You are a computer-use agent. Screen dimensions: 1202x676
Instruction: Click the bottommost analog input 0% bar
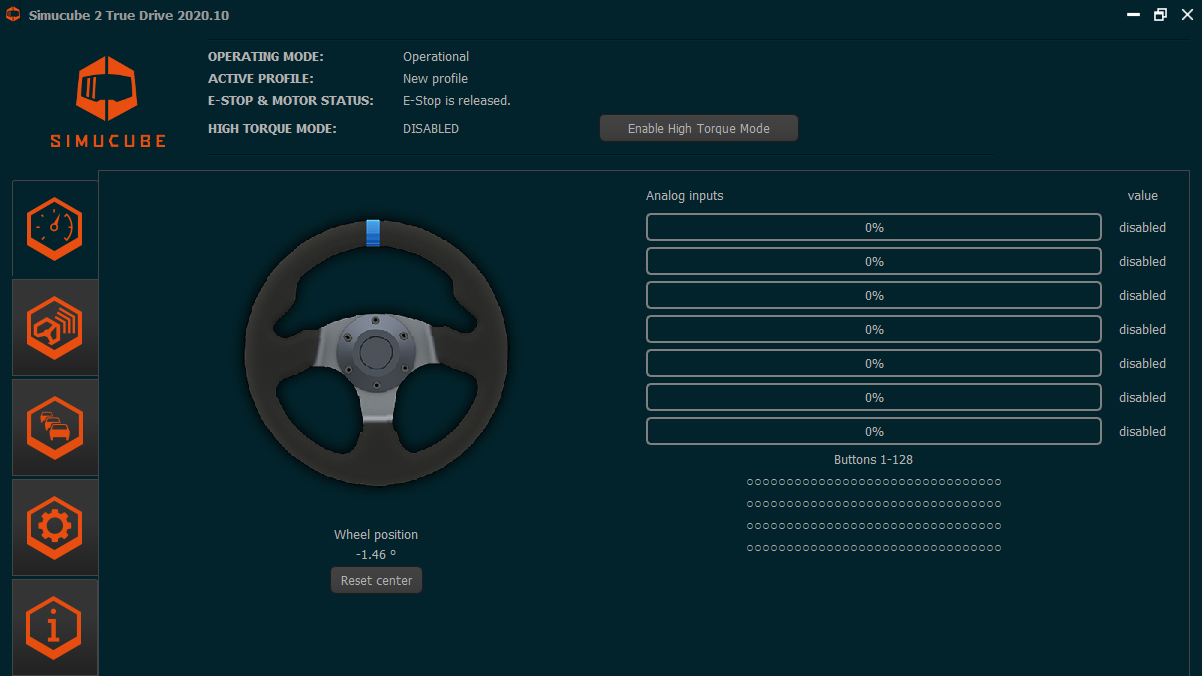(x=874, y=431)
